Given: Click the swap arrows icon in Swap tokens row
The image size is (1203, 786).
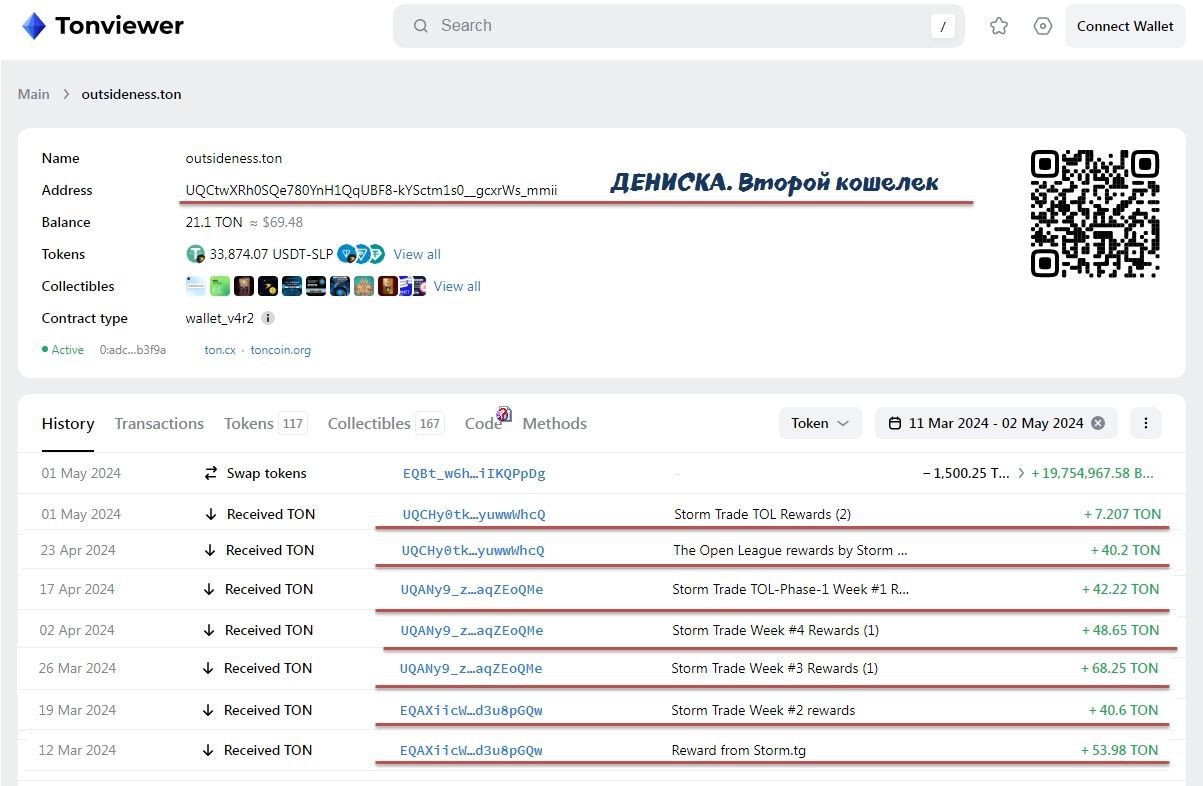Looking at the screenshot, I should (x=210, y=473).
